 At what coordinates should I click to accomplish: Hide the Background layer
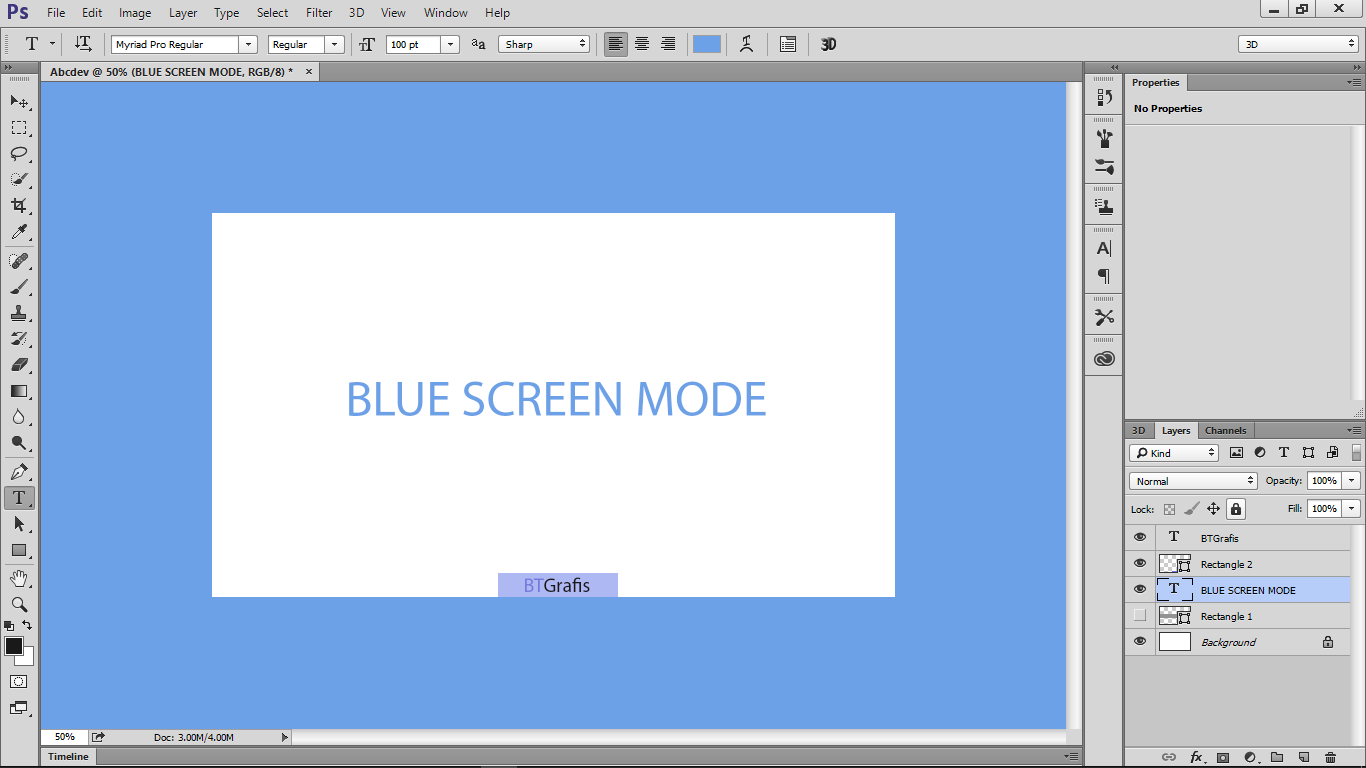[1140, 641]
